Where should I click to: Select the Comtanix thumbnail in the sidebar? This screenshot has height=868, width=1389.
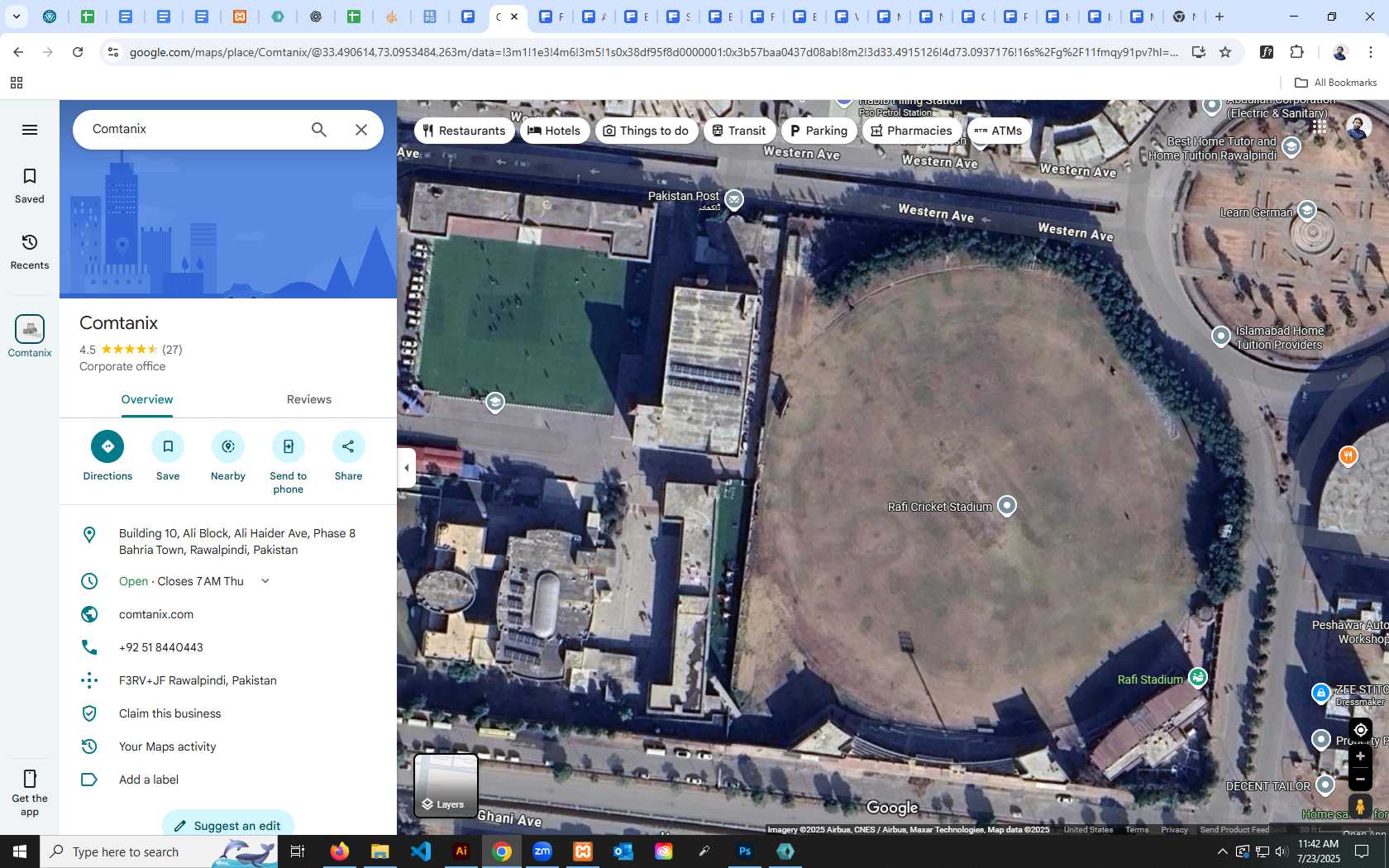[x=30, y=329]
